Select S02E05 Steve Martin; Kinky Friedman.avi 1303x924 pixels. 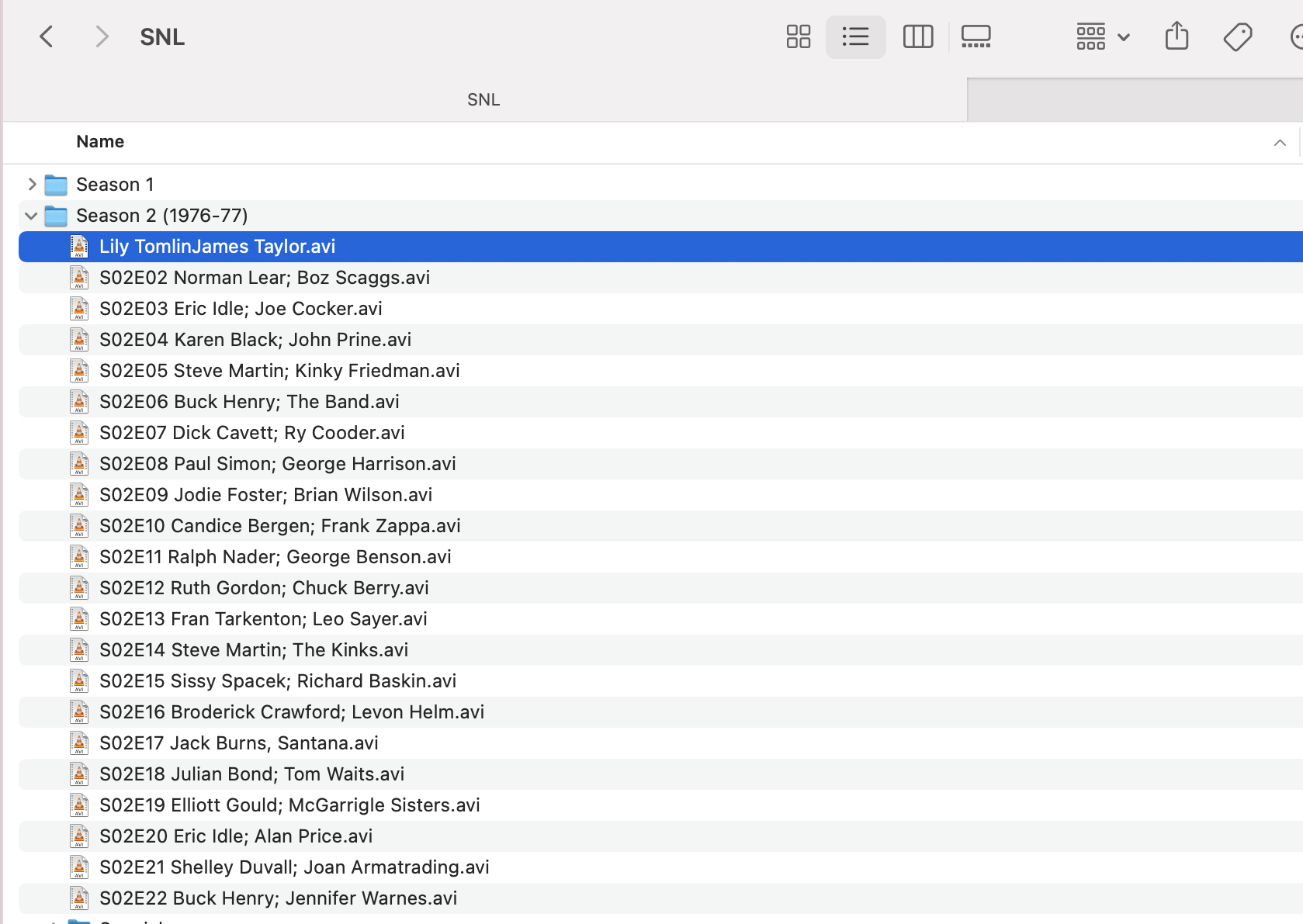[x=279, y=371]
